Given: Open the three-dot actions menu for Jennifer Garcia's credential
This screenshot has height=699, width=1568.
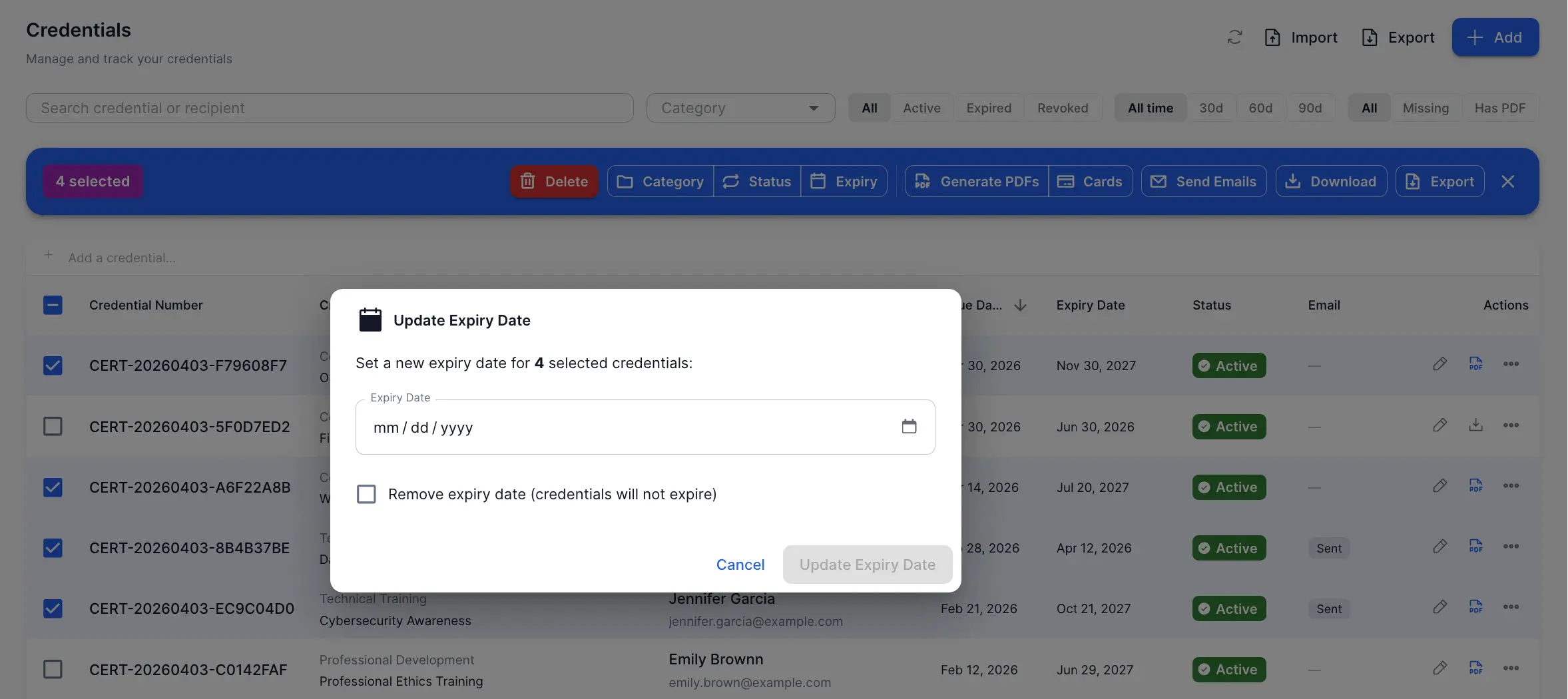Looking at the screenshot, I should pos(1511,607).
